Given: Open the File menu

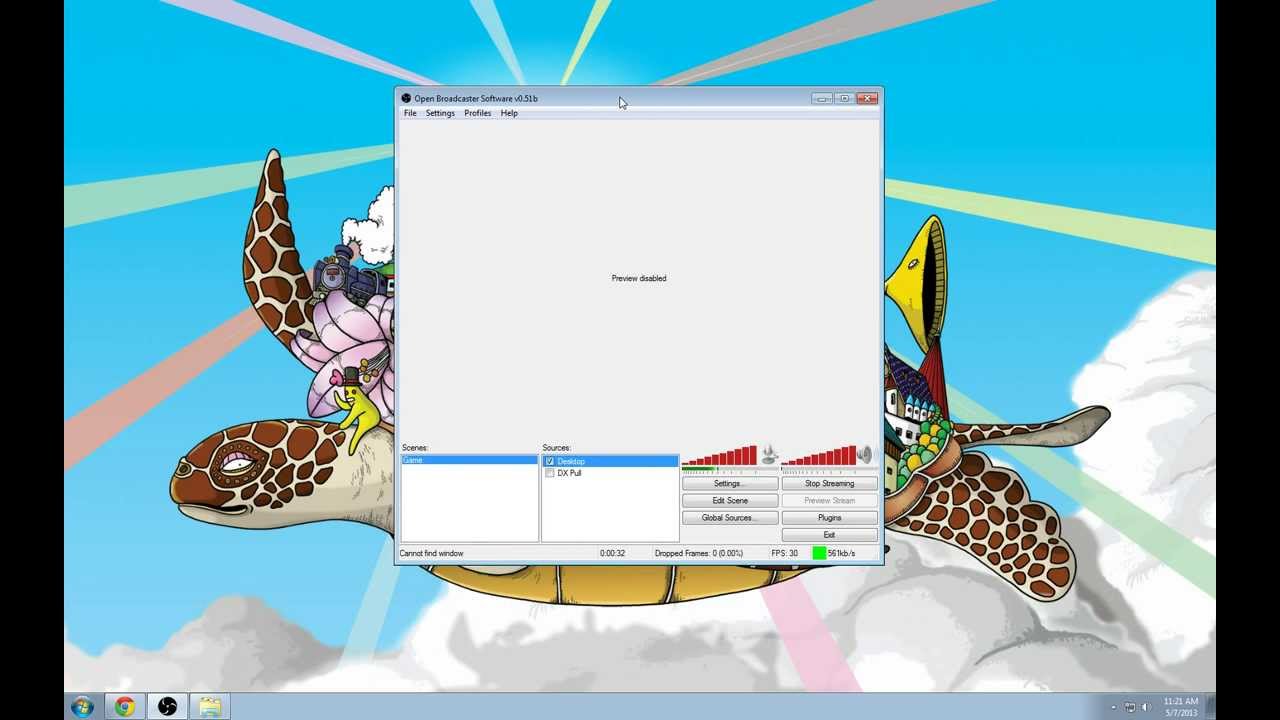Looking at the screenshot, I should pyautogui.click(x=410, y=113).
